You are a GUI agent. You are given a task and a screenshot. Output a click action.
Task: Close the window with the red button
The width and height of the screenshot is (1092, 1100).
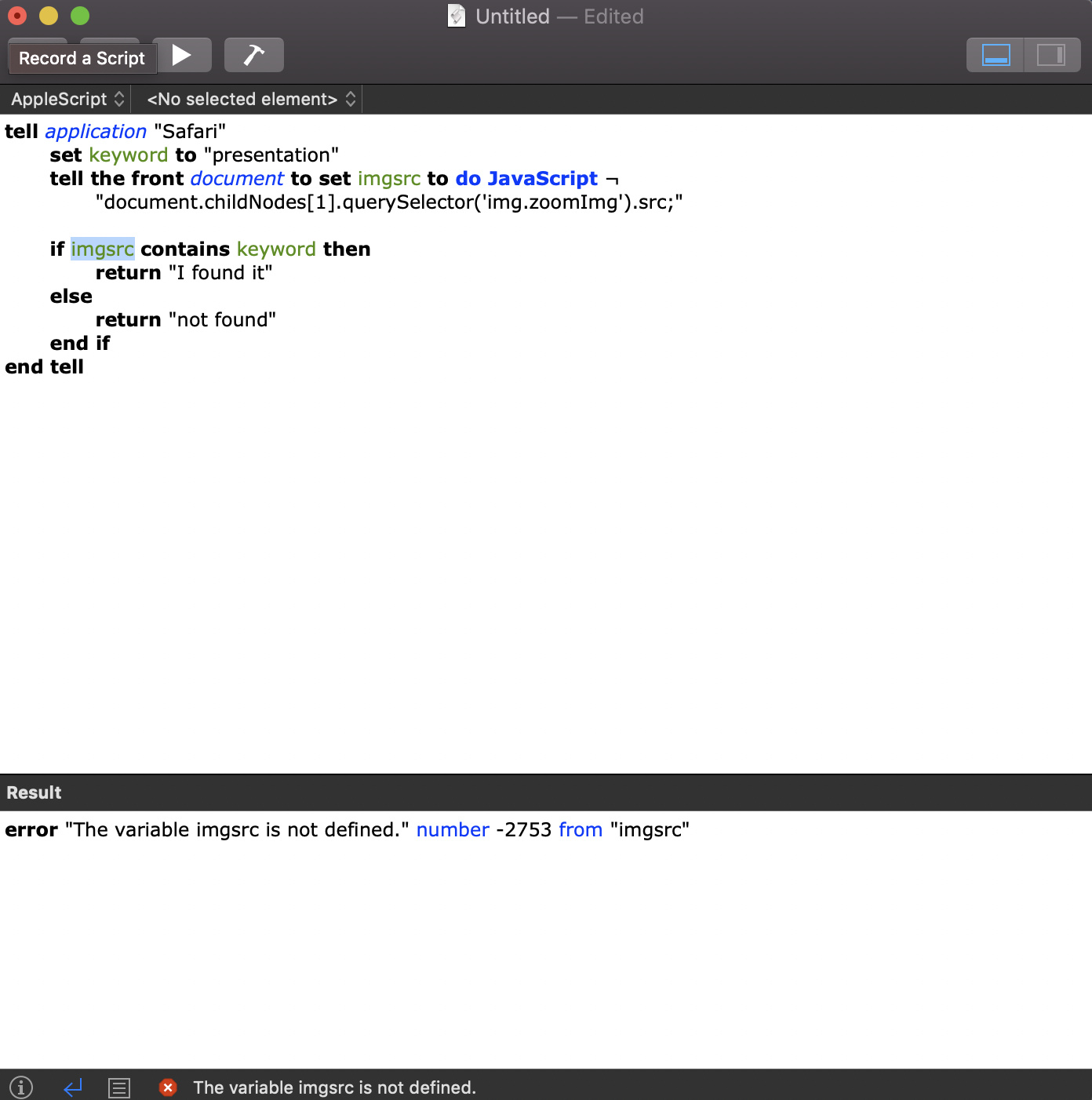[17, 16]
